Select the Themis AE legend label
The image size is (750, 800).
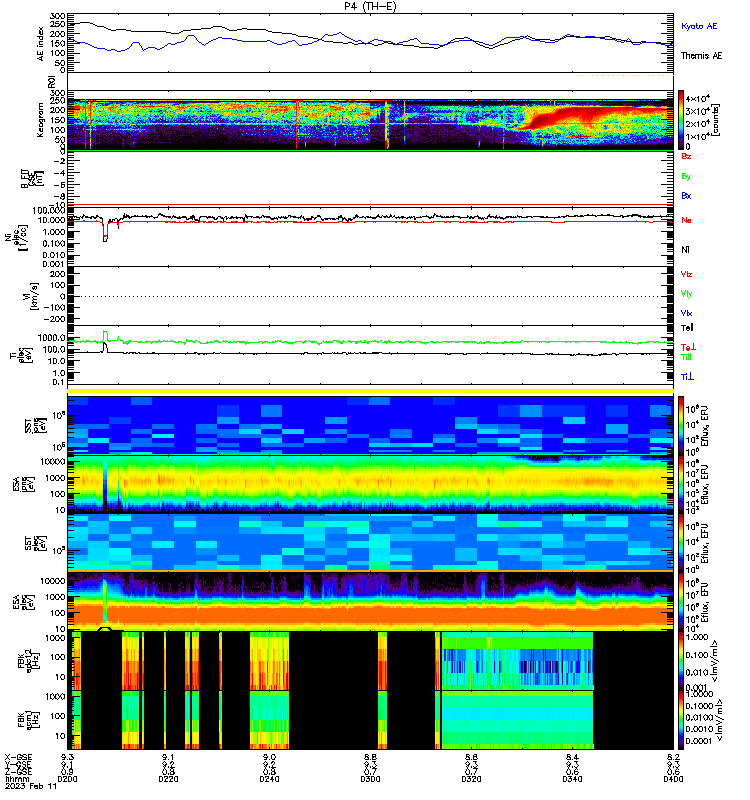pos(701,56)
